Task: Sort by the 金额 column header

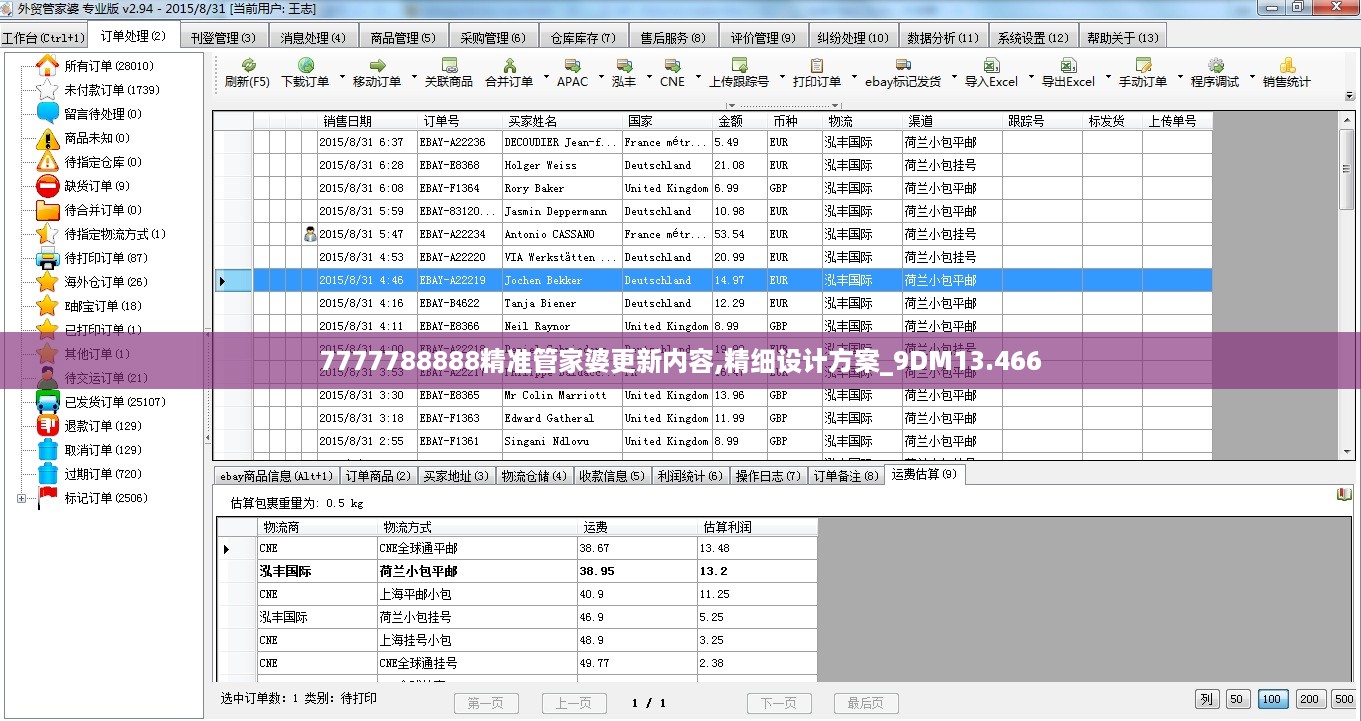Action: pos(740,121)
